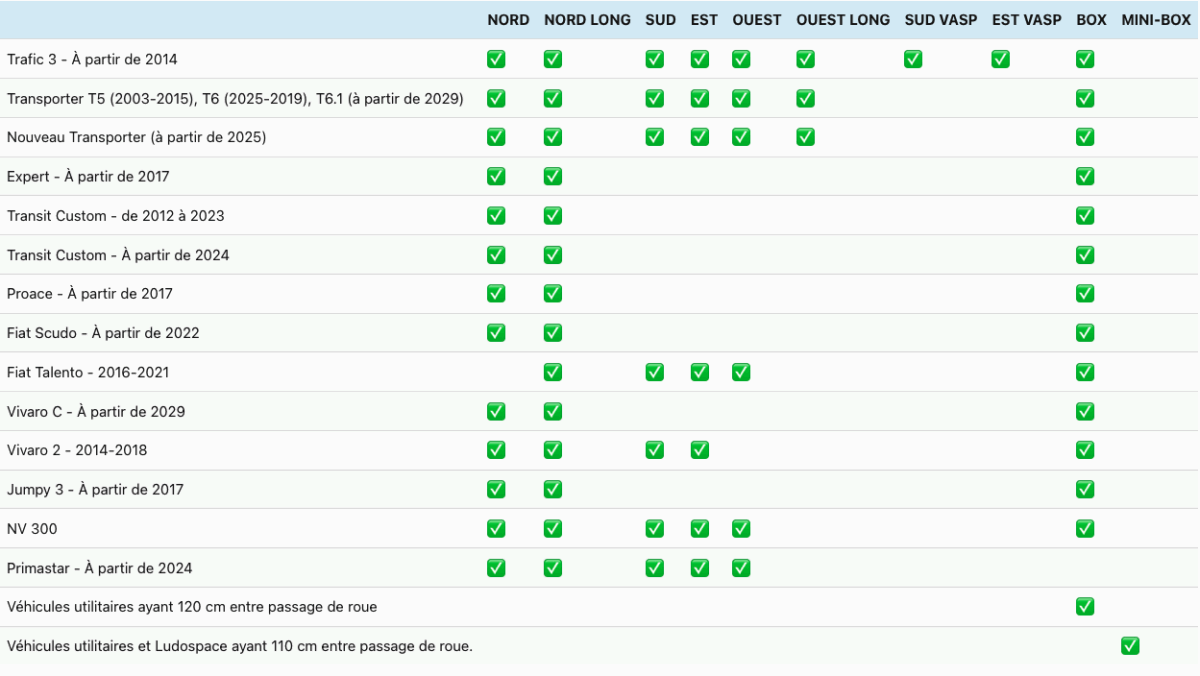The width and height of the screenshot is (1200, 676).
Task: Select Vivaro 2 check mark under SUD
Action: (x=654, y=450)
